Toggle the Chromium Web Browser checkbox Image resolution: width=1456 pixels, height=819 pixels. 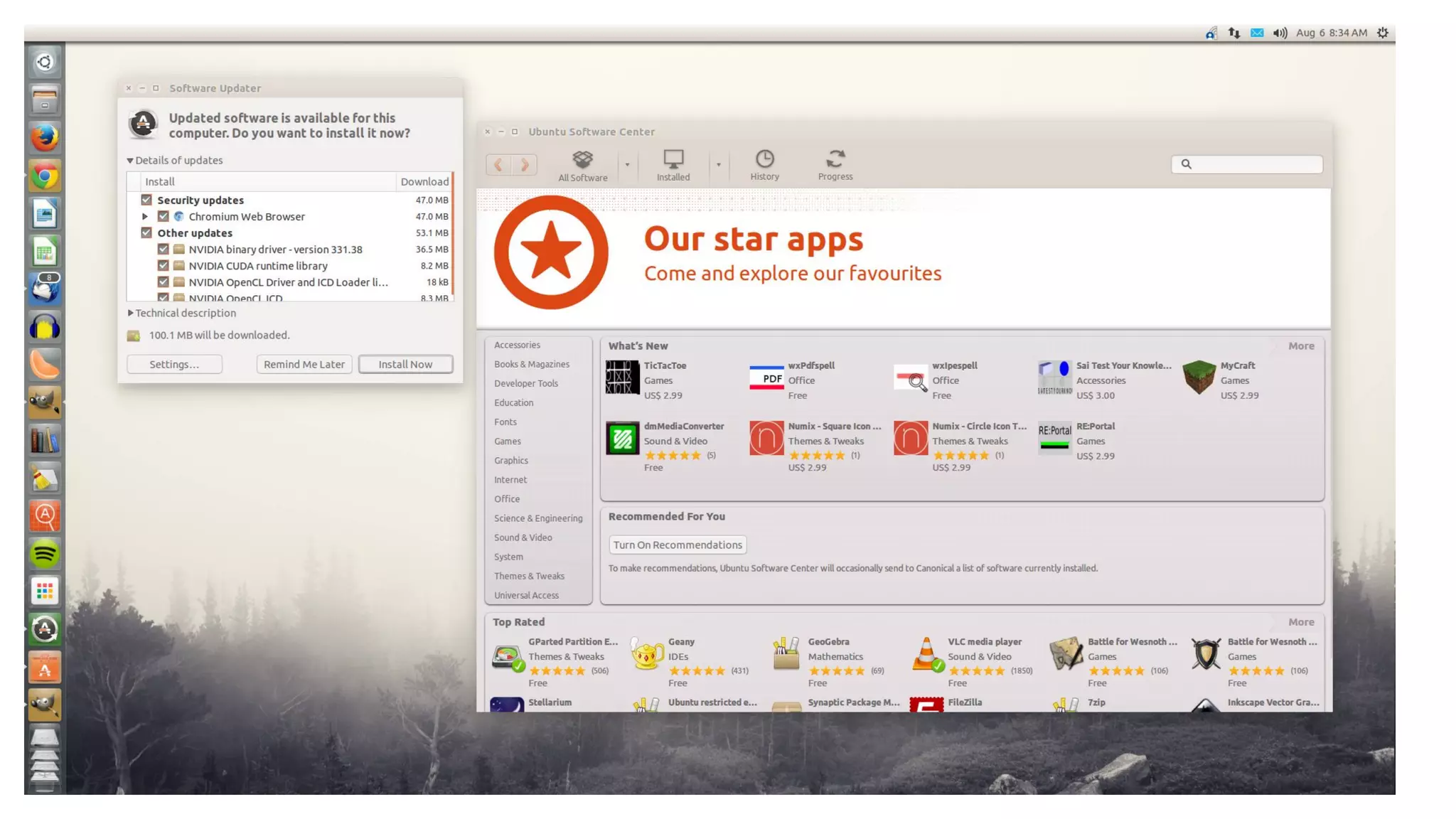164,216
